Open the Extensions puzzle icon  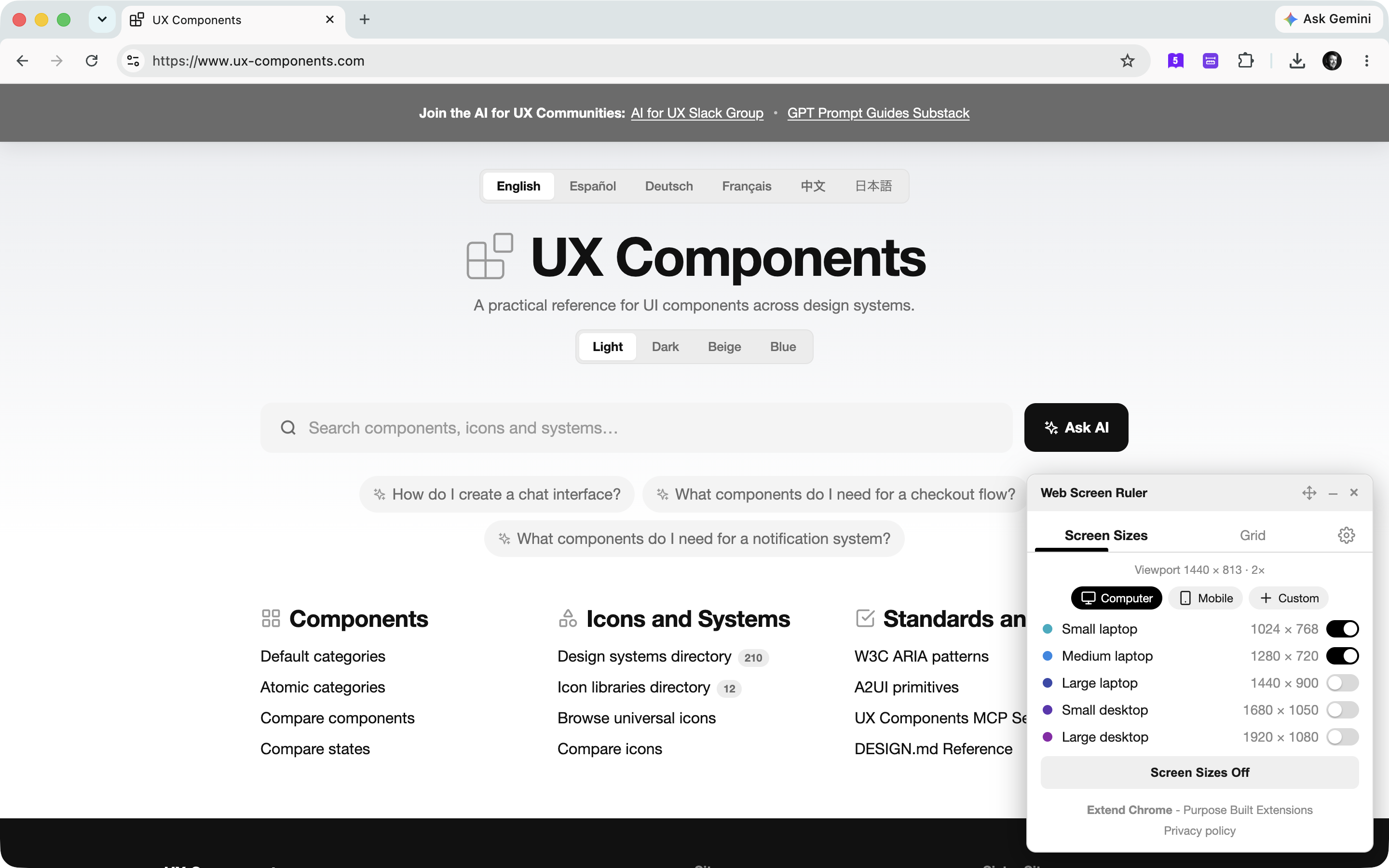click(x=1245, y=61)
